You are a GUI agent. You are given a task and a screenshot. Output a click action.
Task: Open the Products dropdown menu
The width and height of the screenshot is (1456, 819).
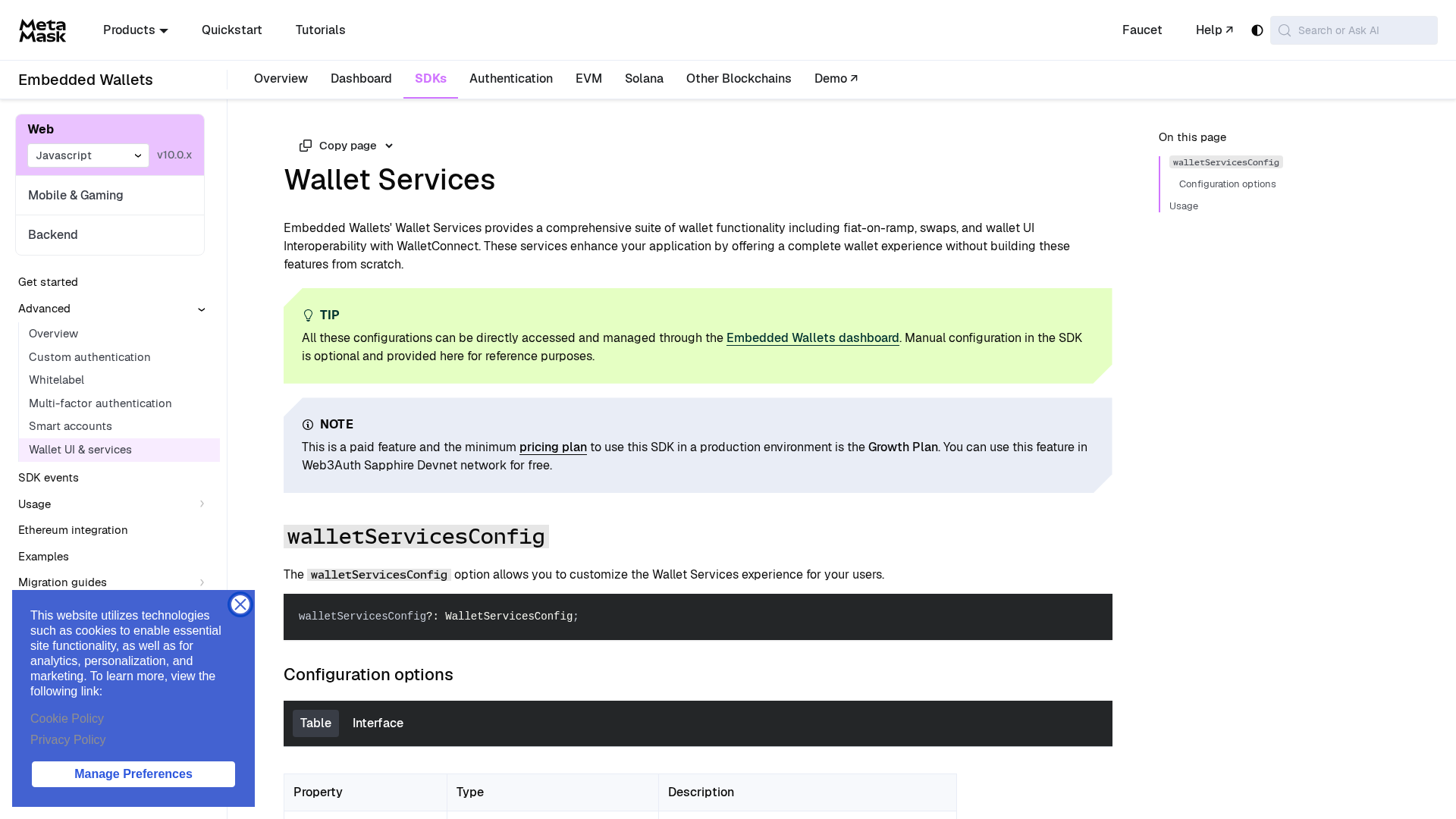coord(136,30)
